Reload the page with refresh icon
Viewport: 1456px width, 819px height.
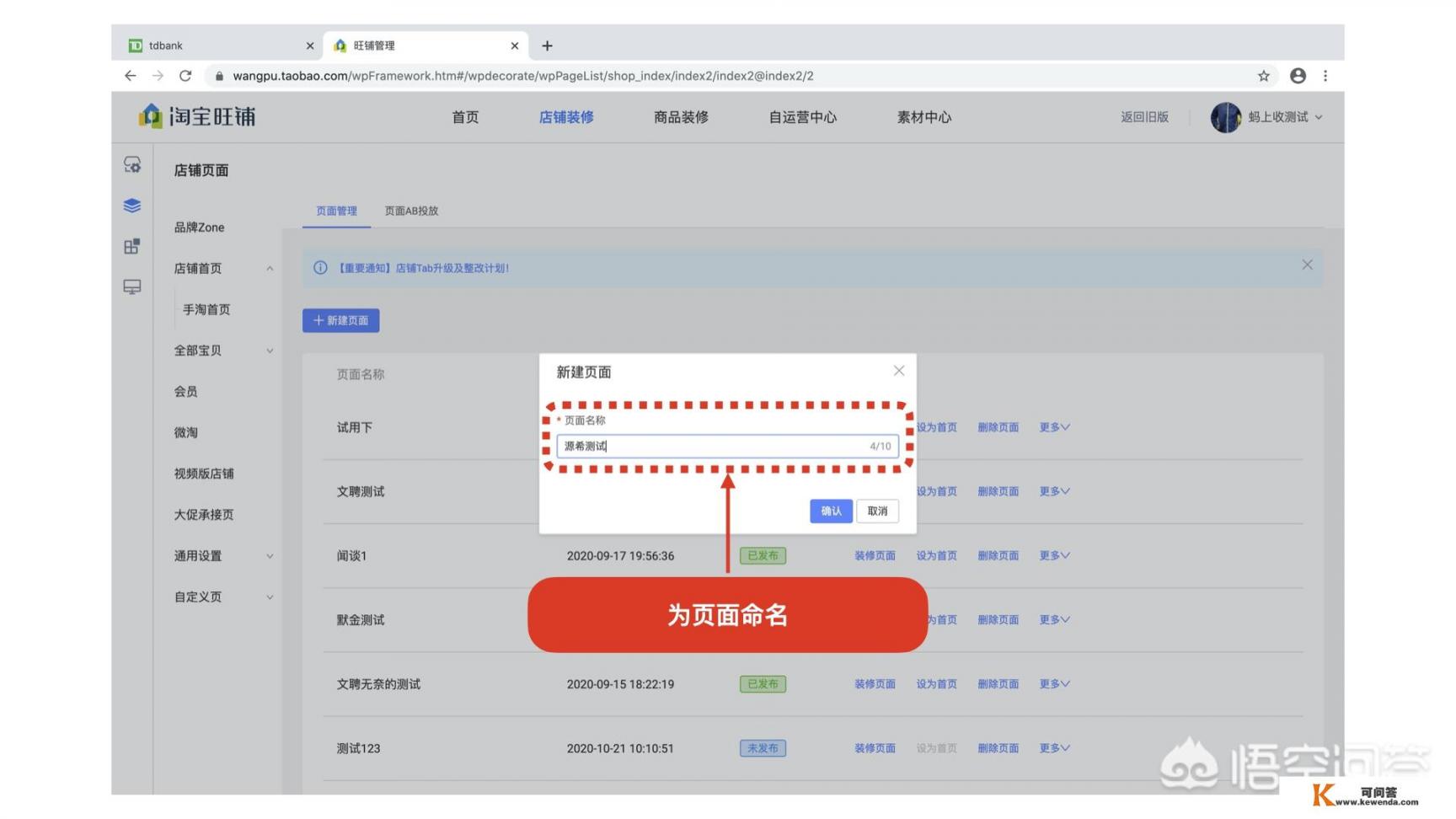(x=185, y=76)
